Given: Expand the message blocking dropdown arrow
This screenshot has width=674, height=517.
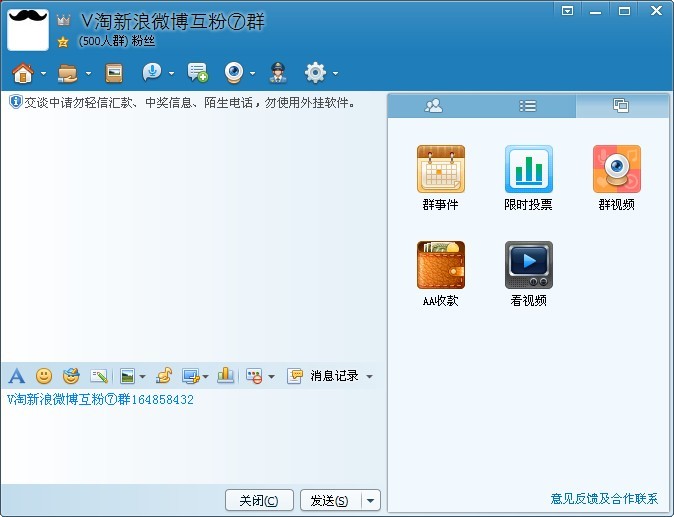Looking at the screenshot, I should click(x=271, y=377).
